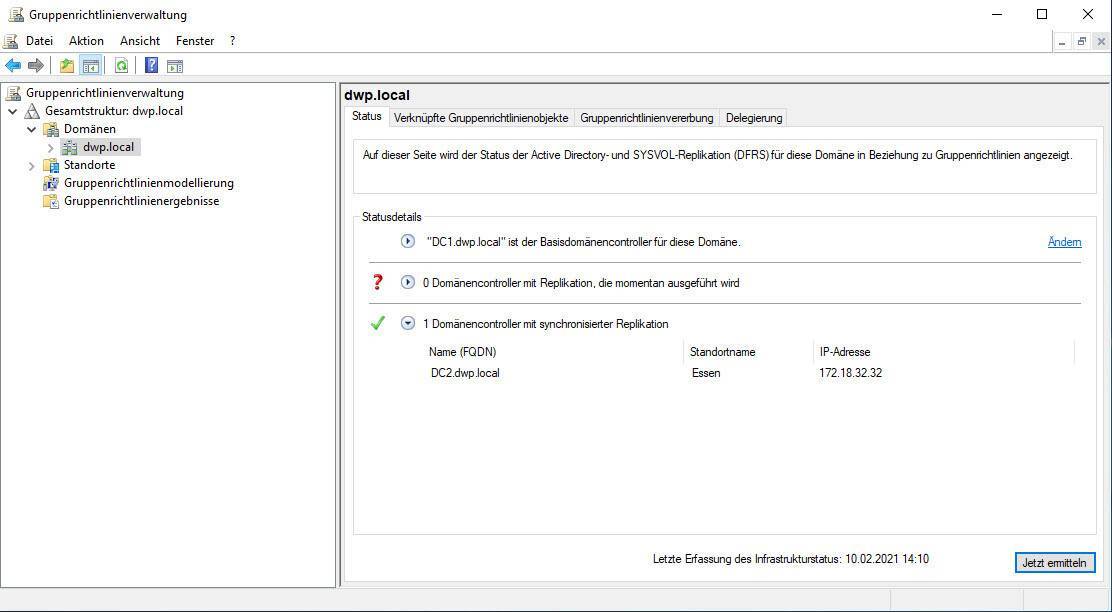
Task: Click the green Refresh toolbar icon
Action: pos(121,66)
